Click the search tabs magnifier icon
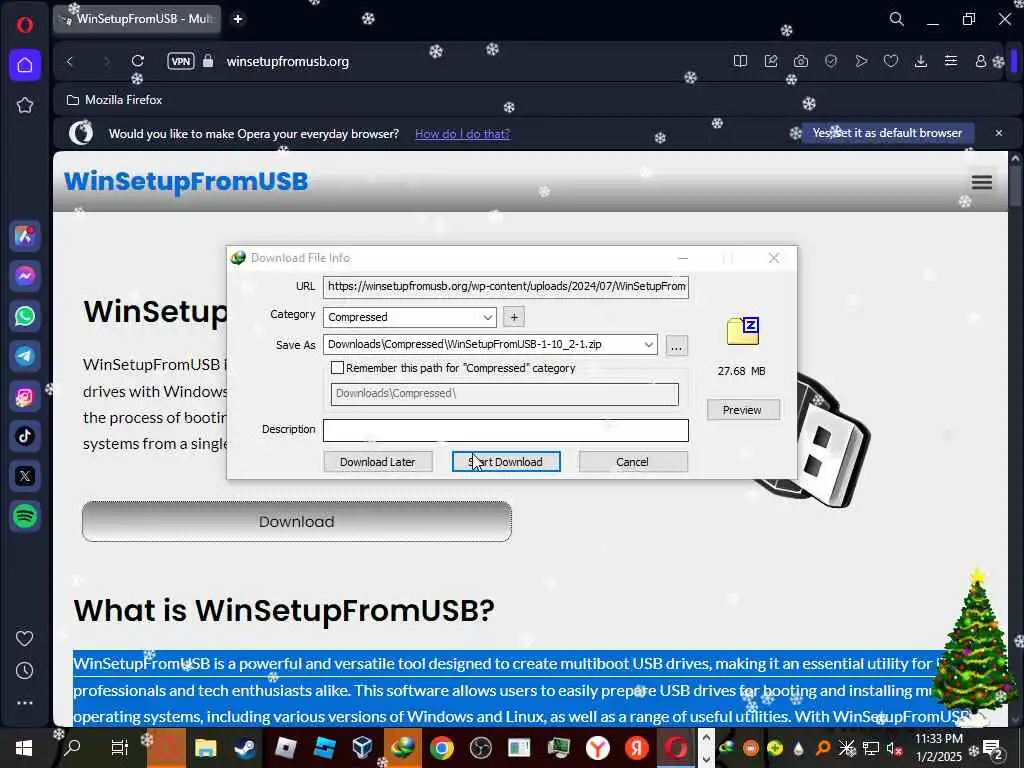Image resolution: width=1024 pixels, height=768 pixels. coord(897,19)
